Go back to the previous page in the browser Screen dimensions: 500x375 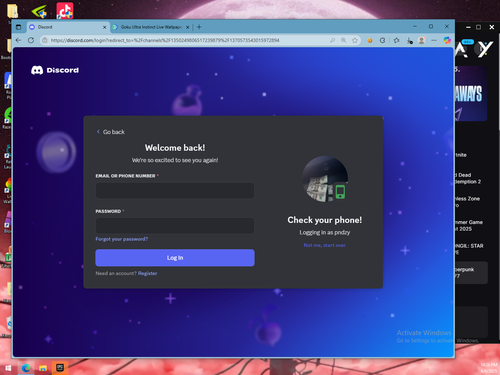(18, 40)
